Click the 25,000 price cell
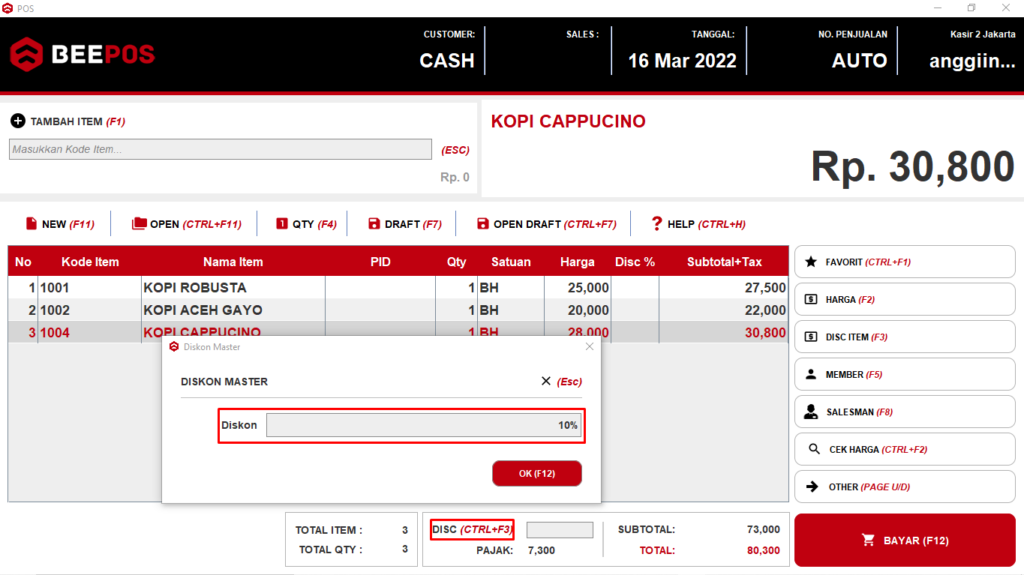This screenshot has width=1024, height=575. tap(577, 288)
